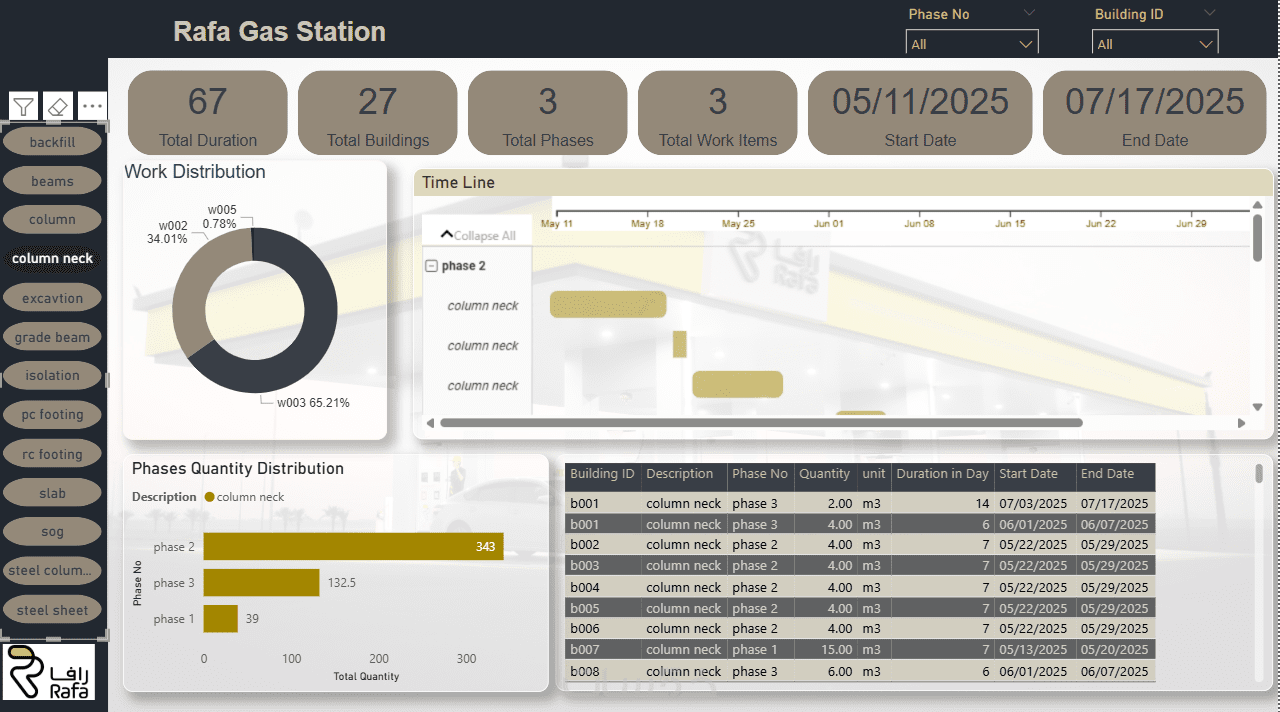Select the steel sheet slicer button
Image resolution: width=1280 pixels, height=712 pixels.
[53, 610]
